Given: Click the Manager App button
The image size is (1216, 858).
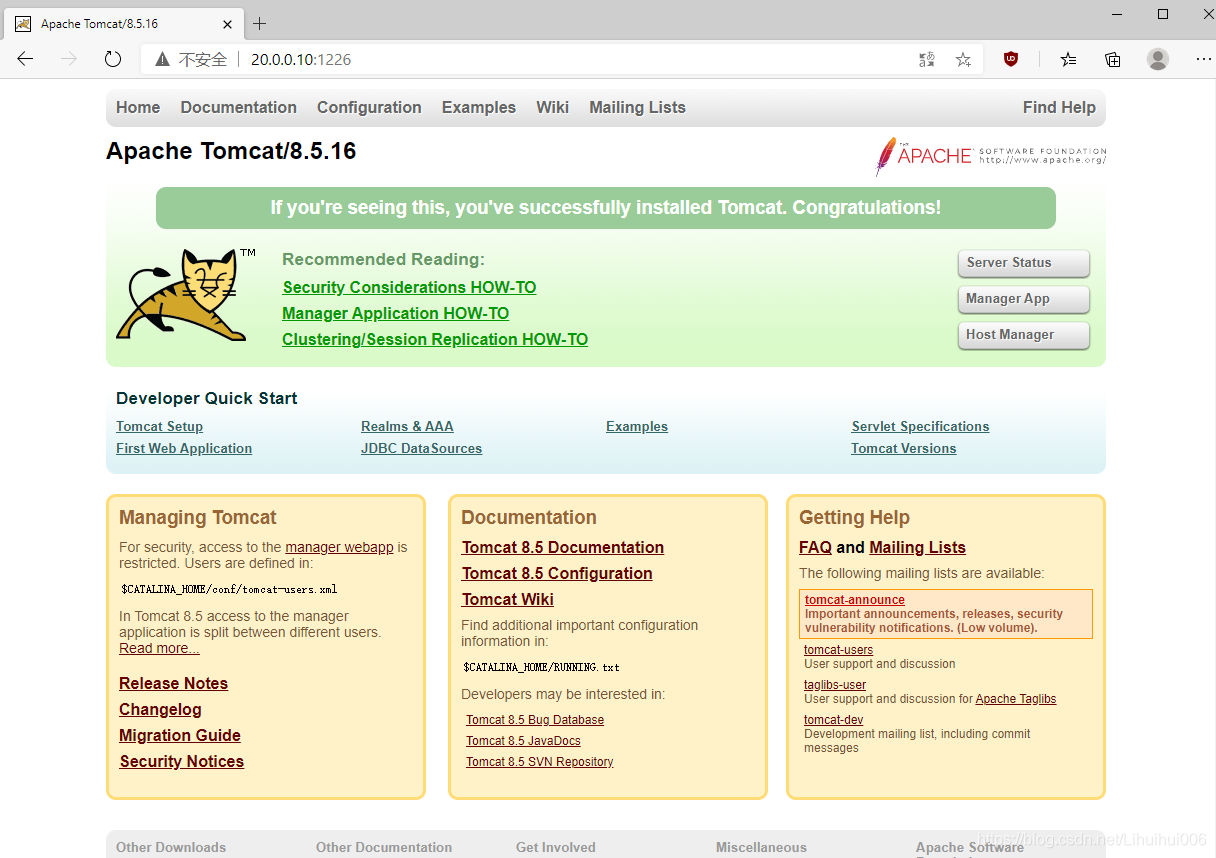Looking at the screenshot, I should tap(1023, 299).
